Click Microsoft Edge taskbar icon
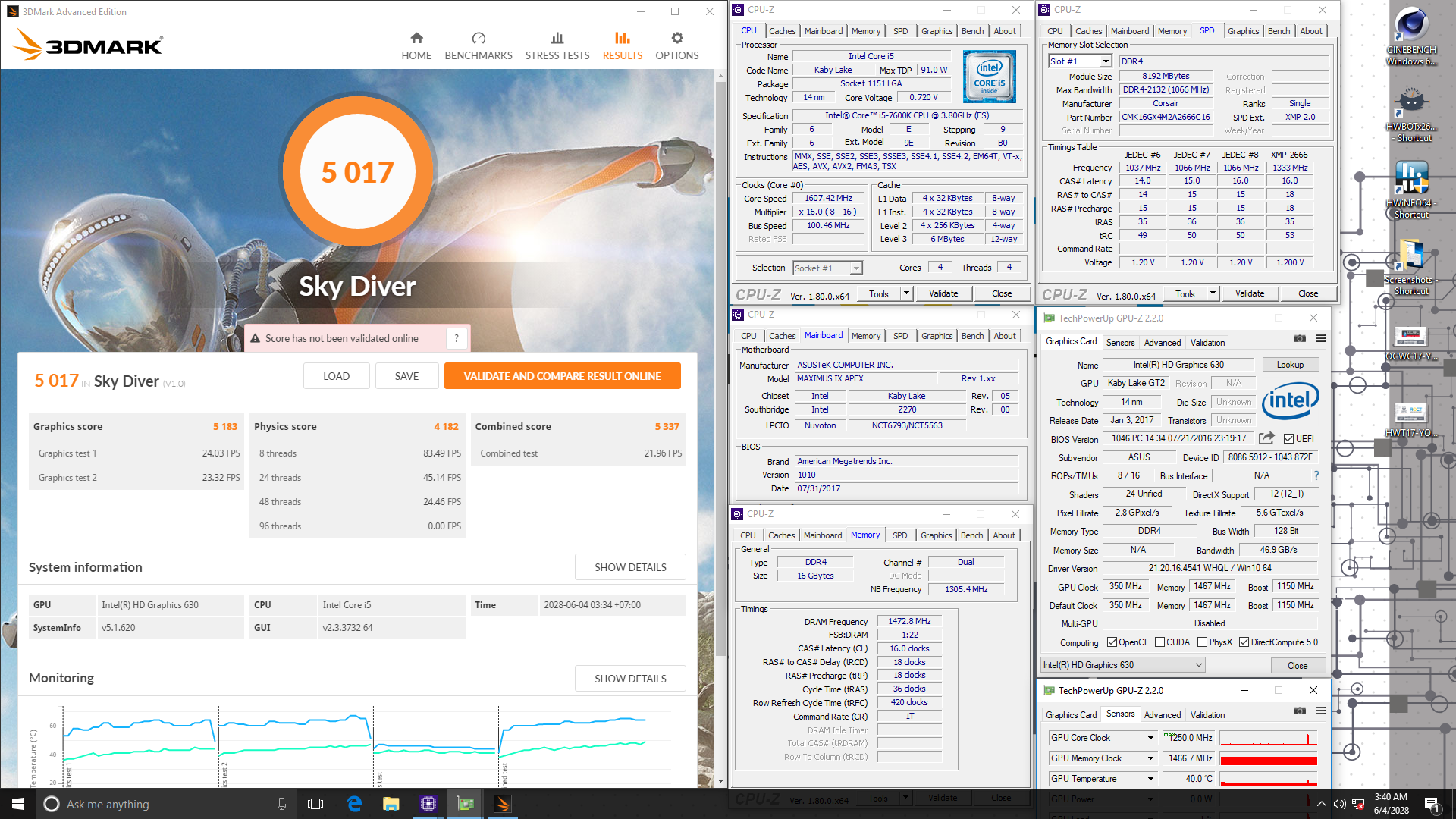Image resolution: width=1456 pixels, height=819 pixels. 354,804
